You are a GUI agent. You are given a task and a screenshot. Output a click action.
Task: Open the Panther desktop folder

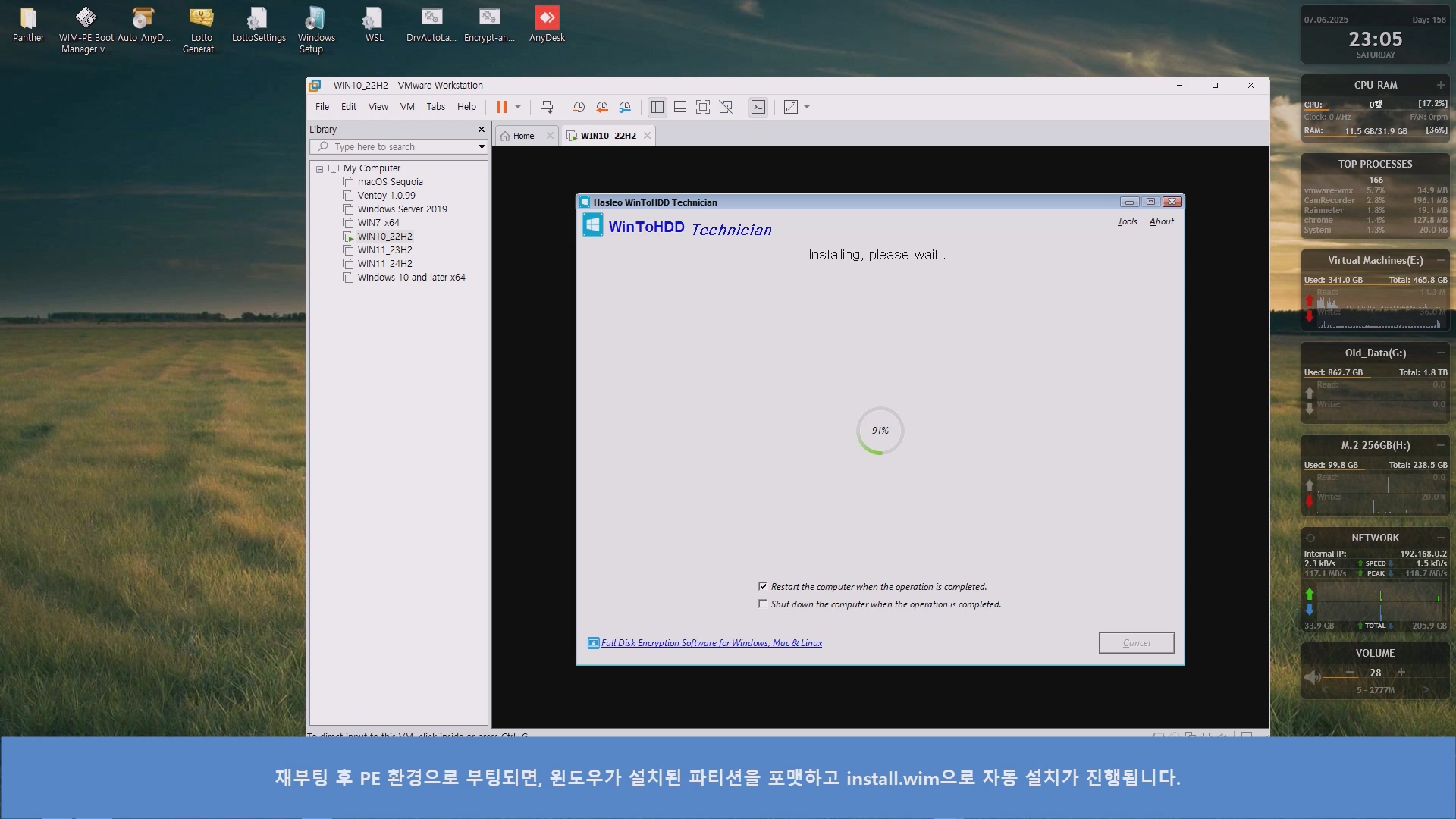coord(28,25)
